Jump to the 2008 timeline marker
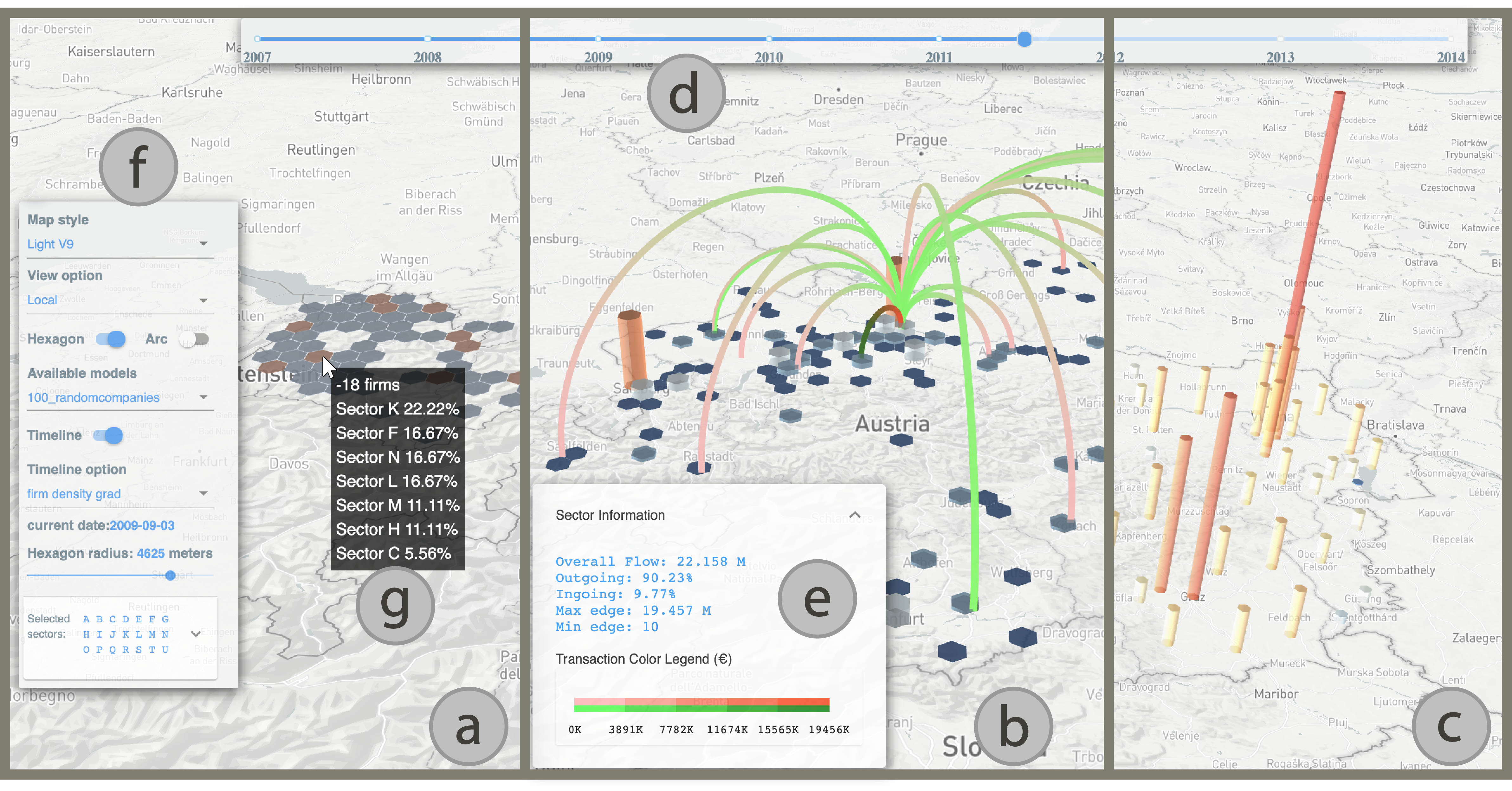Viewport: 1512px width, 791px height. point(427,39)
